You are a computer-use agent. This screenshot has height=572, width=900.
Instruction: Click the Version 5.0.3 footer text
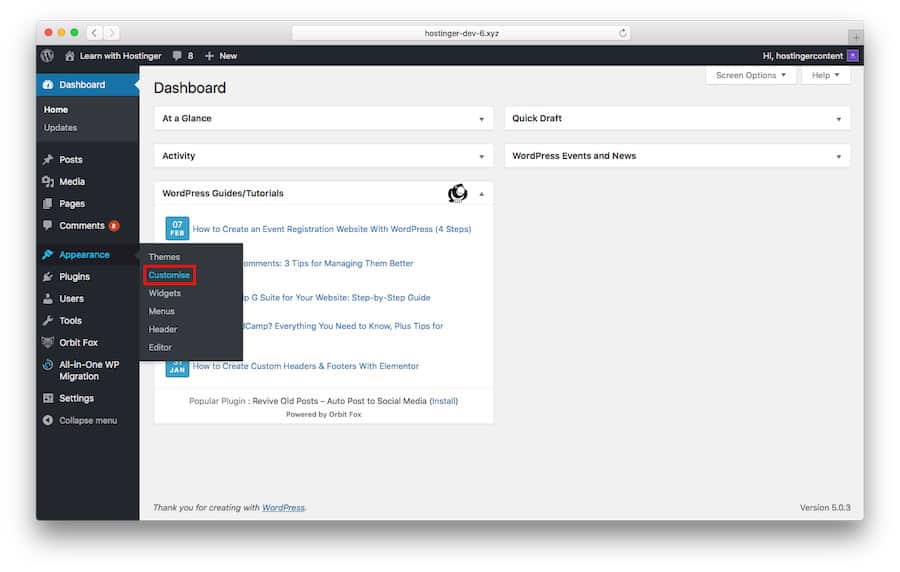(x=825, y=508)
